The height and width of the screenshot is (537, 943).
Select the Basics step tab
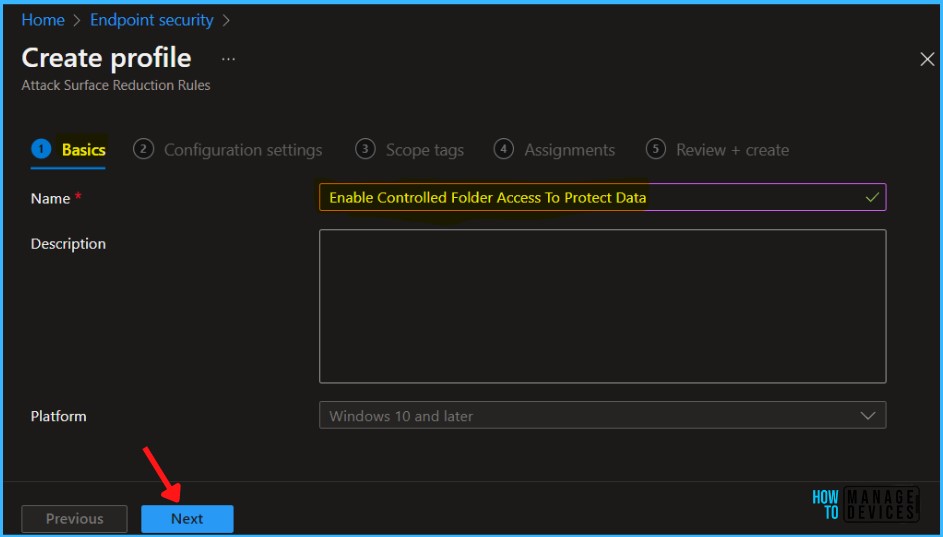69,150
